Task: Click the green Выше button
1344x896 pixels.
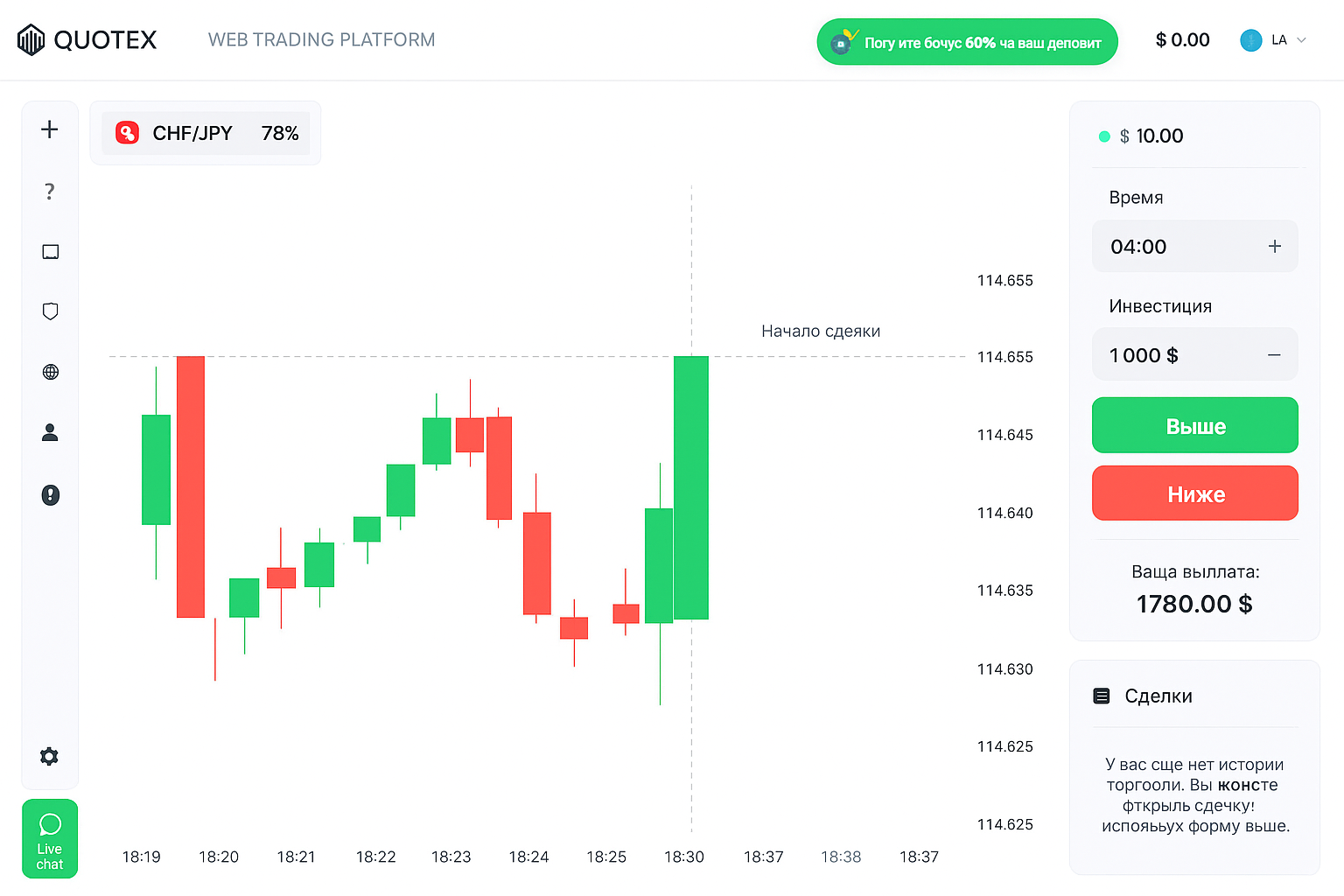Action: tap(1194, 425)
